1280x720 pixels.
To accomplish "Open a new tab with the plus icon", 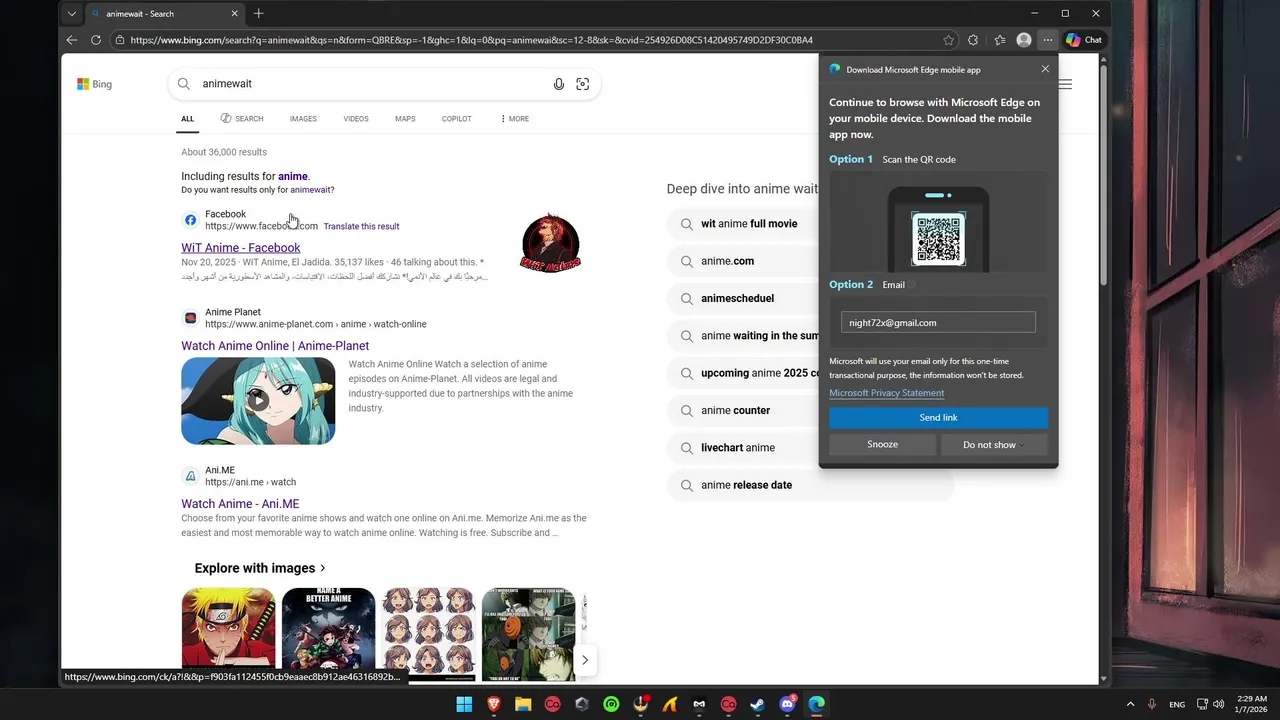I will click(x=259, y=13).
